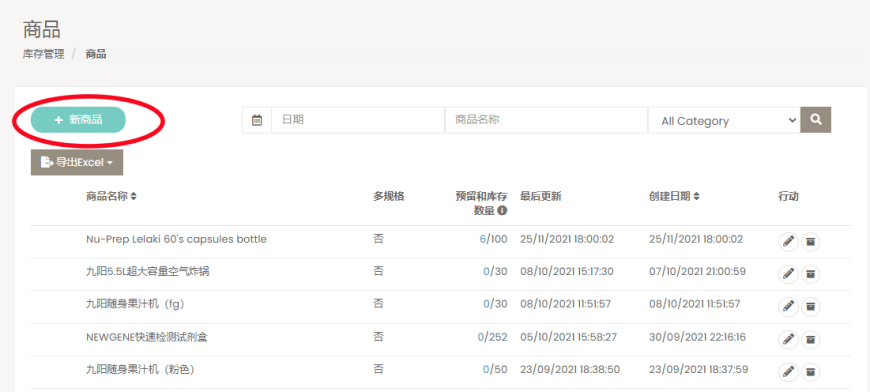Focus the 商品名称 search input field
Image resolution: width=870 pixels, height=392 pixels.
click(546, 120)
